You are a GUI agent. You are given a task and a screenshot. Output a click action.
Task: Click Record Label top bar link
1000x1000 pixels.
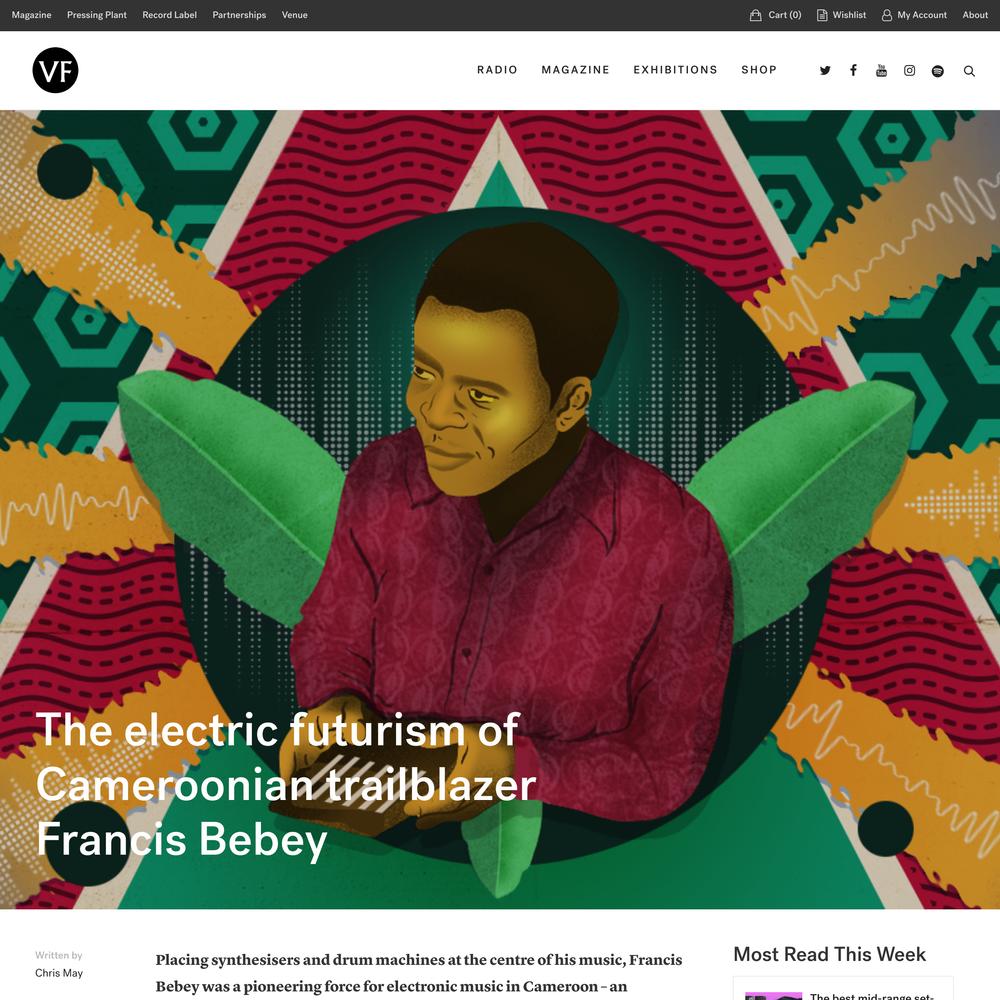[170, 15]
